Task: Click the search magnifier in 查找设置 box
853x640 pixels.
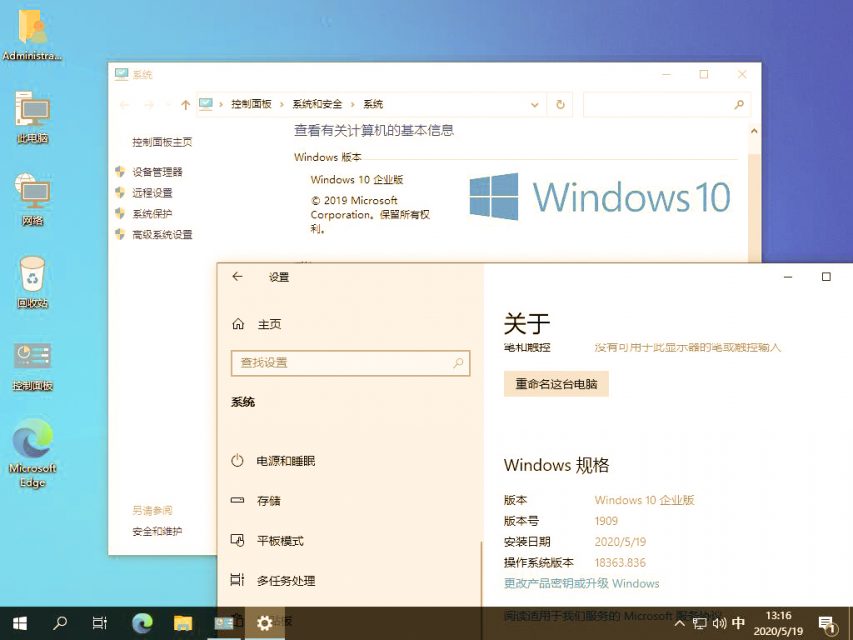Action: point(458,363)
